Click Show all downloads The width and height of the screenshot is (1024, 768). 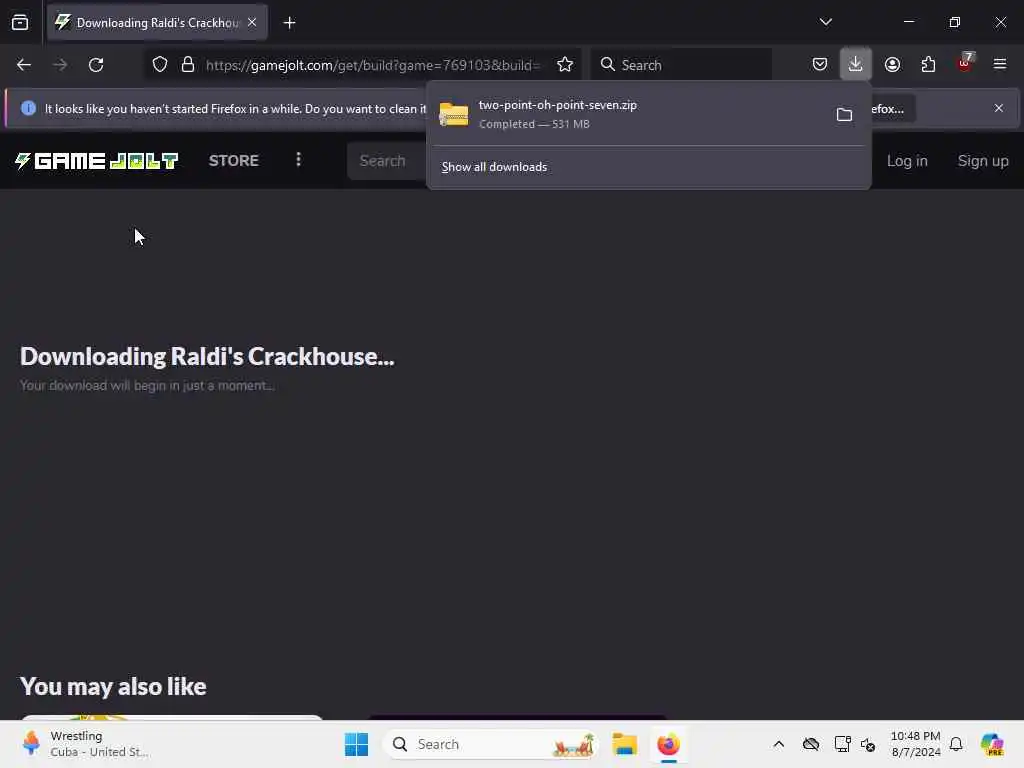coord(494,167)
